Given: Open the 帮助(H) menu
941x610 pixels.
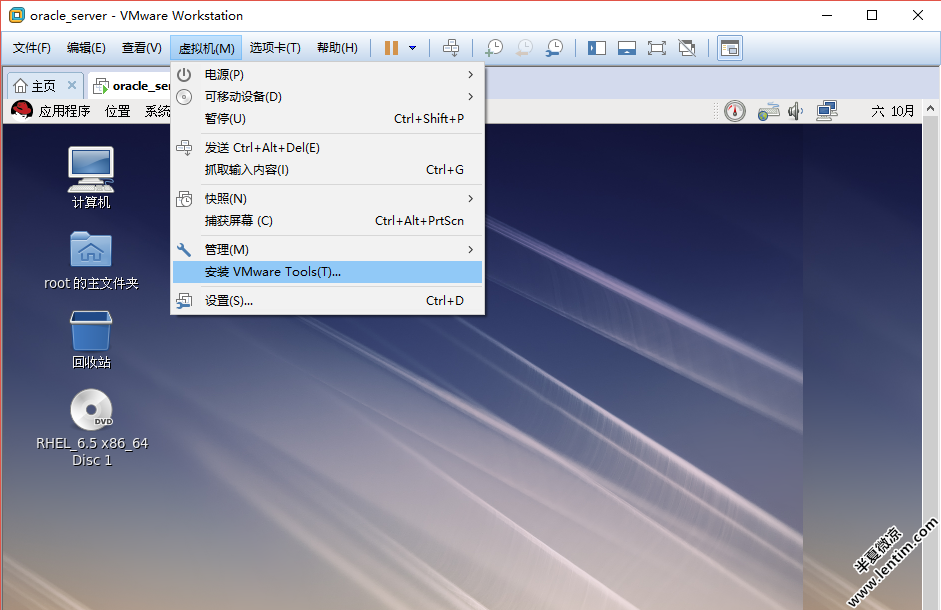Looking at the screenshot, I should [x=337, y=48].
